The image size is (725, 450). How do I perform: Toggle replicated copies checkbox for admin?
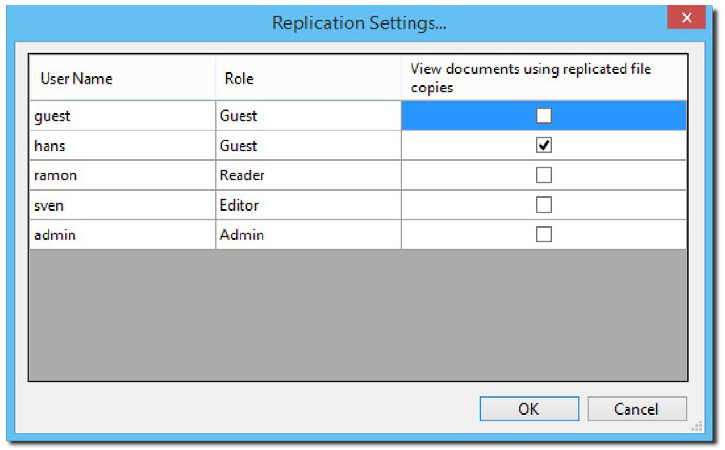544,235
